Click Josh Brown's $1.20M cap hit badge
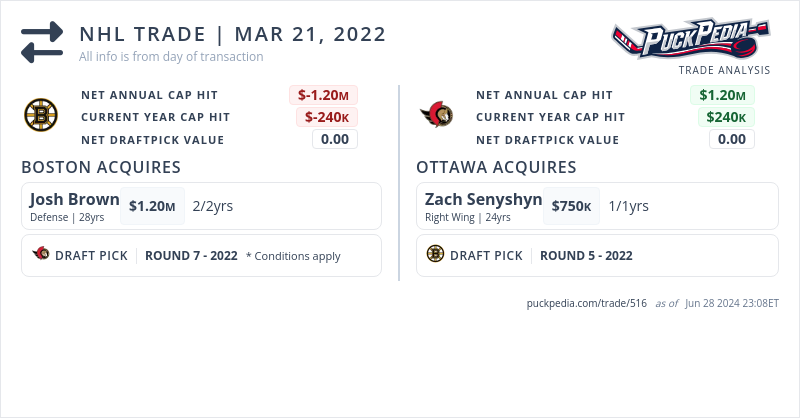This screenshot has width=800, height=418. click(152, 206)
